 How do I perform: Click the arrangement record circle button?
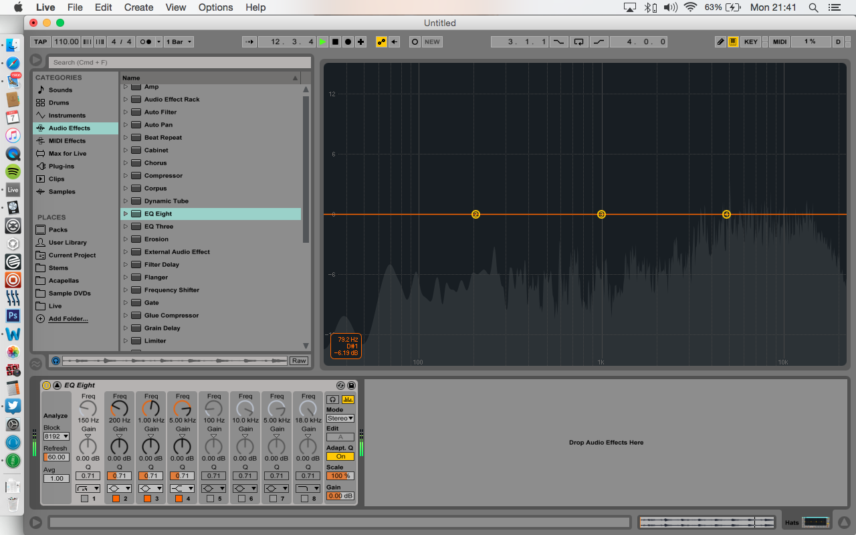click(x=348, y=41)
